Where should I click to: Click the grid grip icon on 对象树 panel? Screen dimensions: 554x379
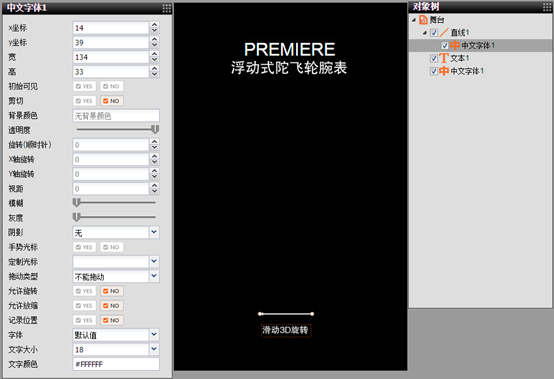[547, 7]
